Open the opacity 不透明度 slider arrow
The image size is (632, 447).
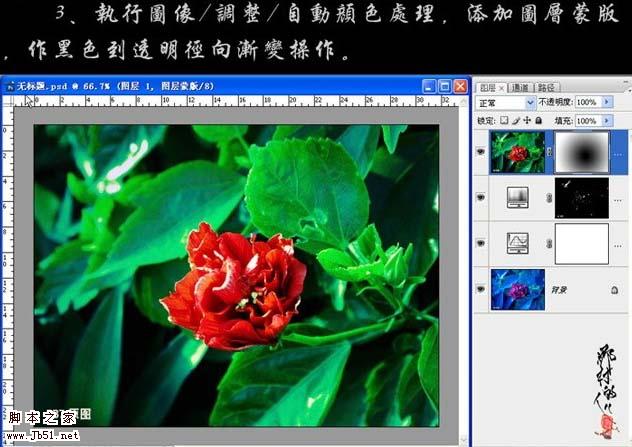coord(607,102)
